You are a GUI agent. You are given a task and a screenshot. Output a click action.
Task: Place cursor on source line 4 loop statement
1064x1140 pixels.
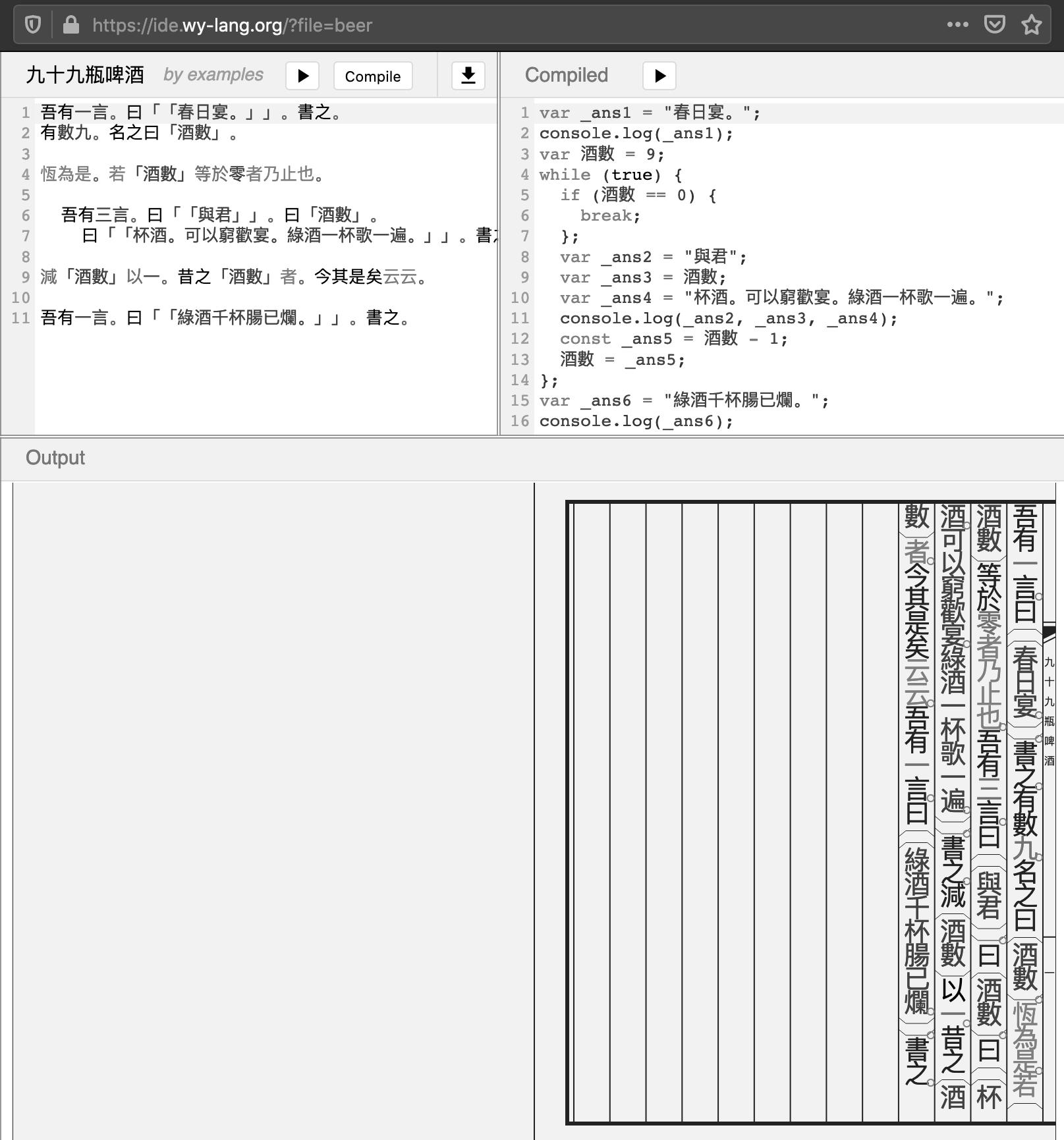point(182,174)
